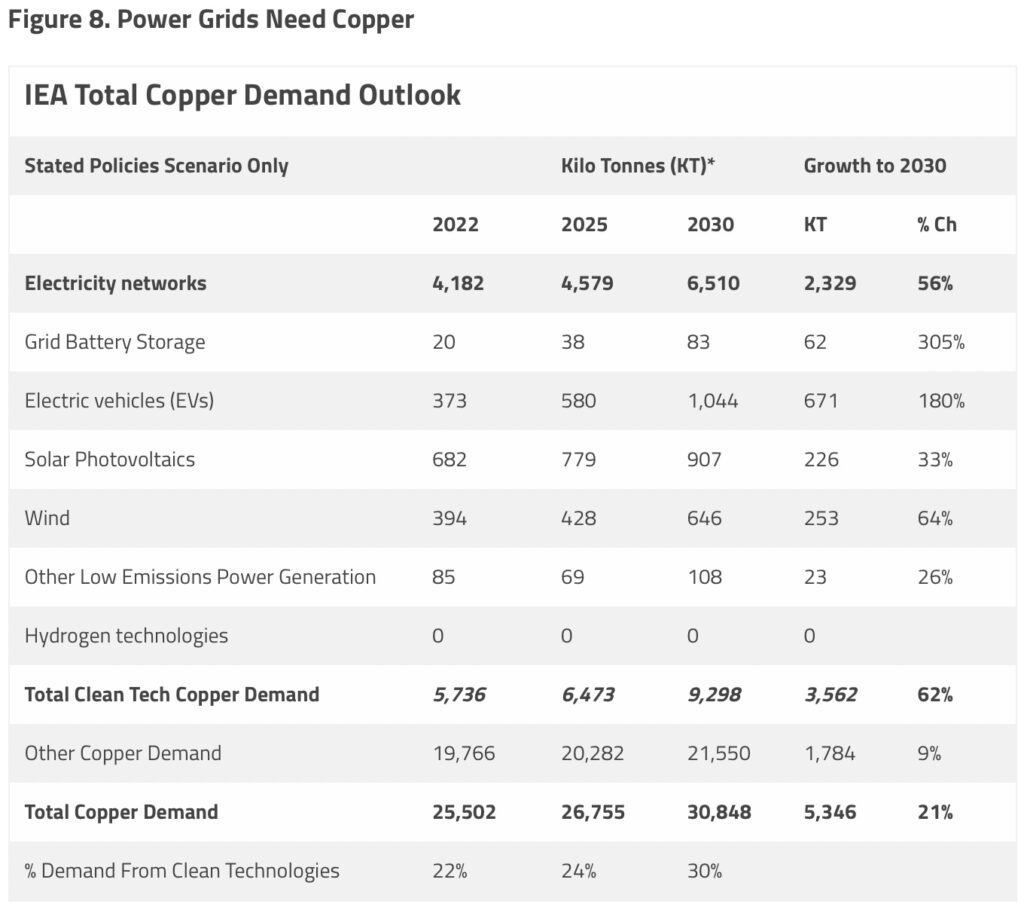Click the 646 value for Wind
This screenshot has width=1024, height=910.
pyautogui.click(x=704, y=519)
